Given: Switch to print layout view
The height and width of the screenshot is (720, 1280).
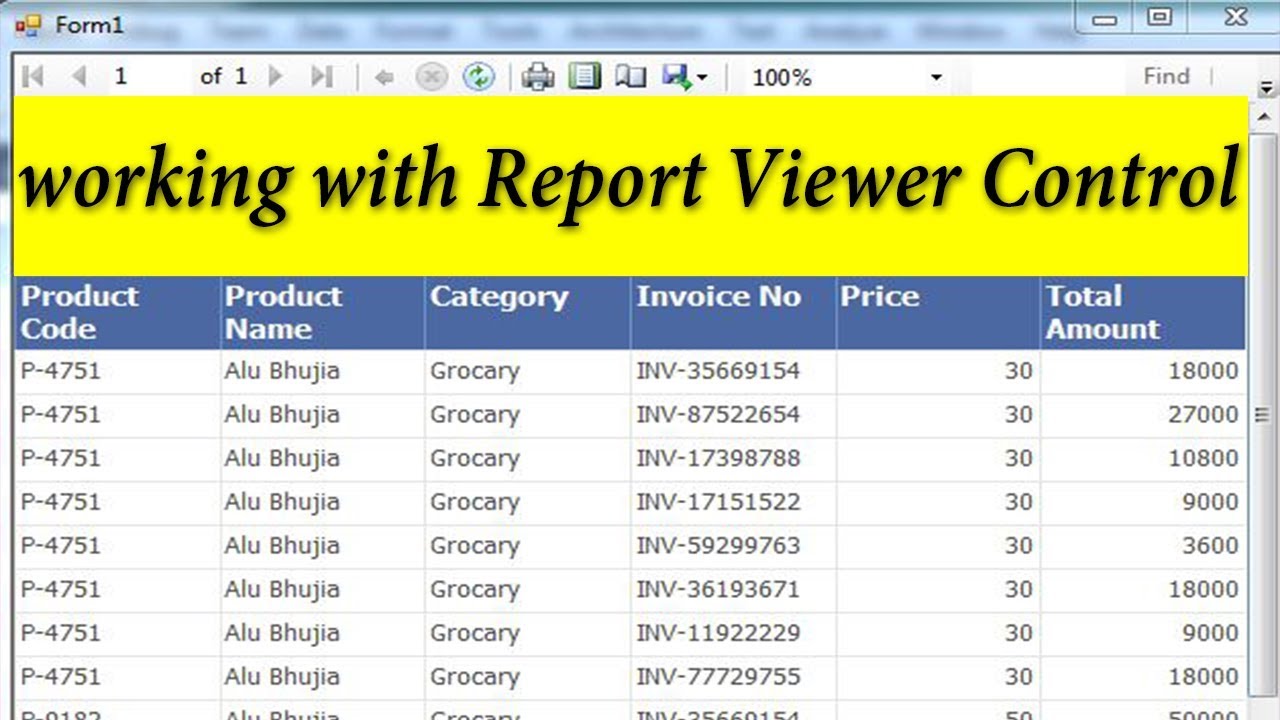Looking at the screenshot, I should click(x=584, y=77).
